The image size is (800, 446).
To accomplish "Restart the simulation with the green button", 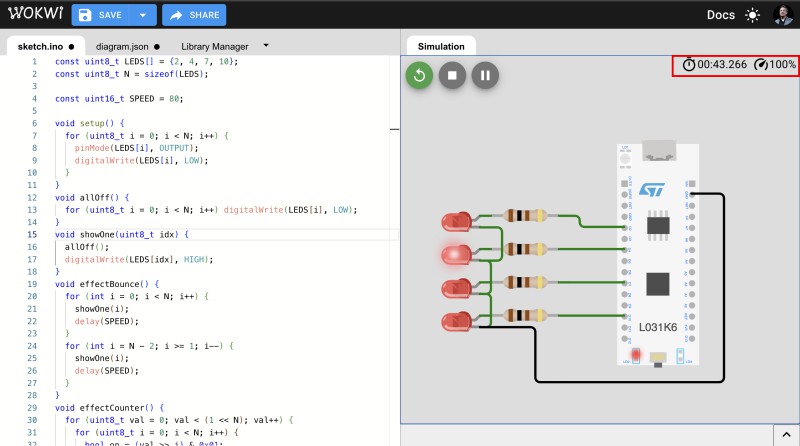I will (x=419, y=76).
